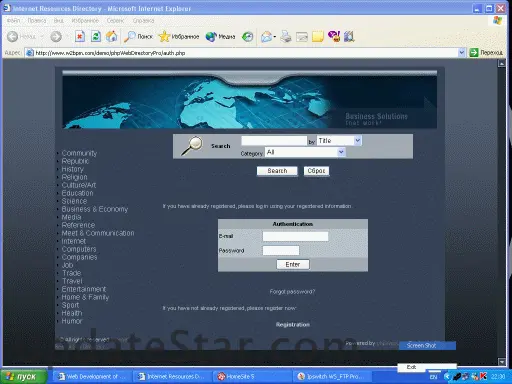
Task: Open the View menu
Action: 59,21
